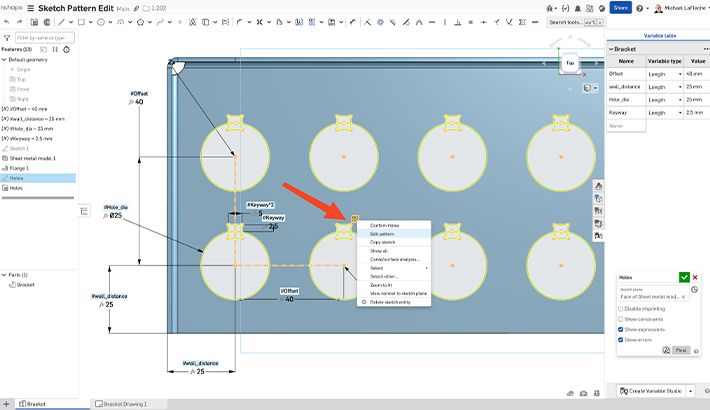Viewport: 710px width, 410px height.
Task: Click the Filter by name or type field
Action: [x=44, y=38]
